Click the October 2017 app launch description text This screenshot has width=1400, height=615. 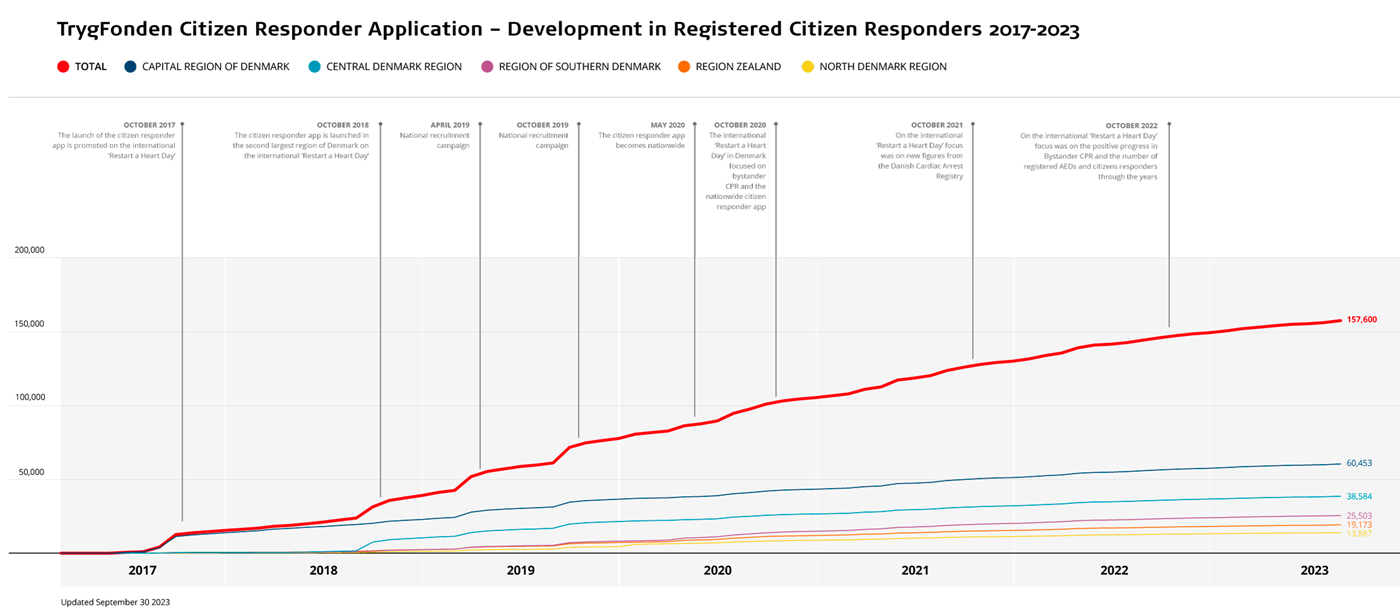[114, 145]
